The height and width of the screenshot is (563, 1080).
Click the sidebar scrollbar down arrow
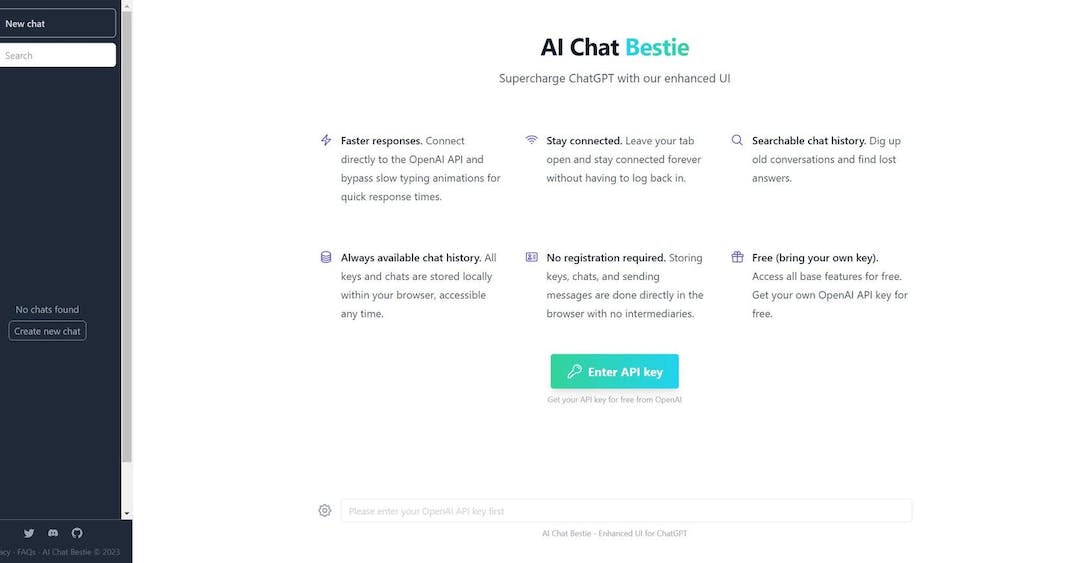click(x=127, y=513)
